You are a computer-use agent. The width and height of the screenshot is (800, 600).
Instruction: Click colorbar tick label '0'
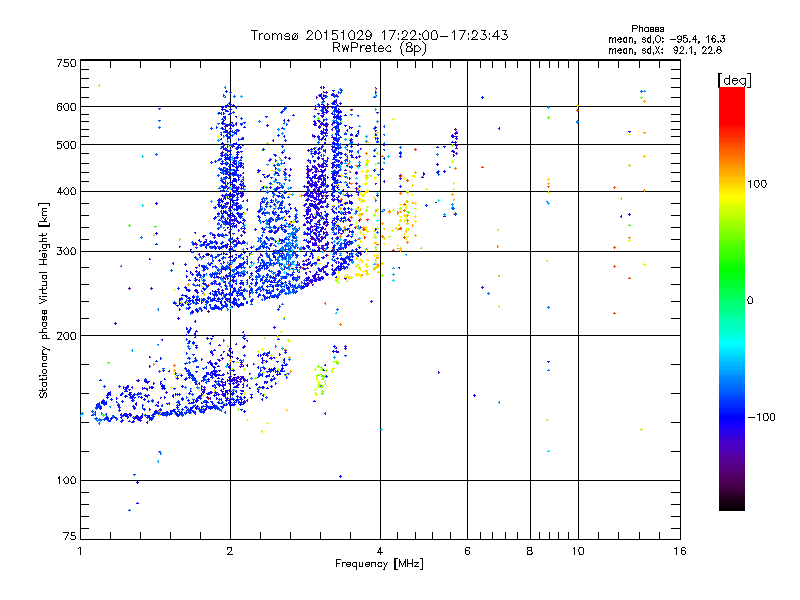pos(750,301)
